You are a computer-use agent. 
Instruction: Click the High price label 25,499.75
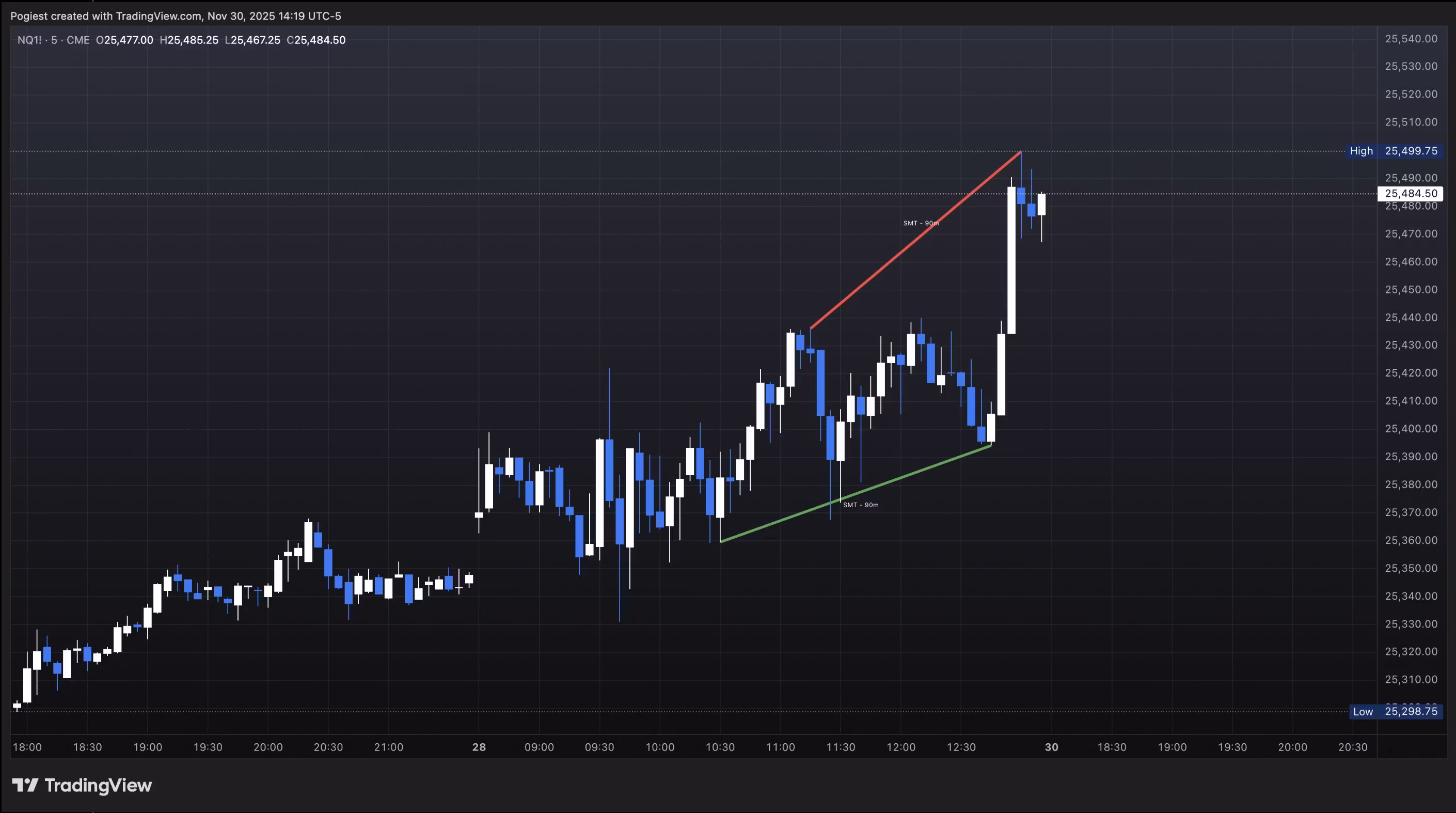tap(1411, 151)
